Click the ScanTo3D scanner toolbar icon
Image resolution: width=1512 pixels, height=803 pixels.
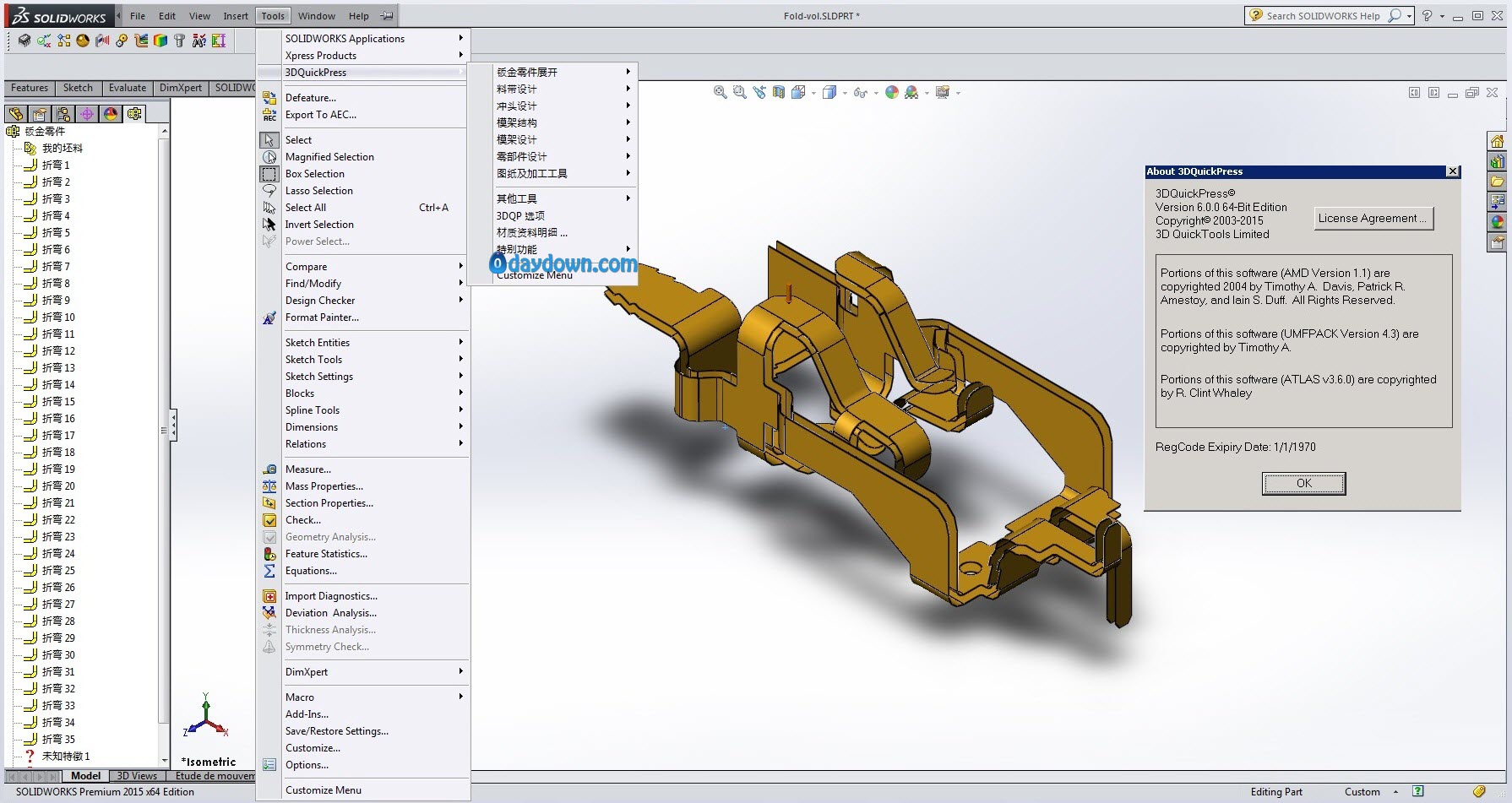(102, 40)
